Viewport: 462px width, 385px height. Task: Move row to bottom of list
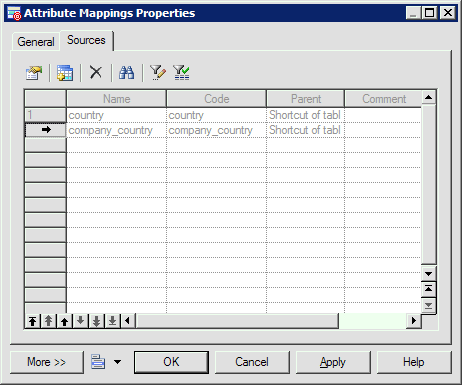point(113,321)
